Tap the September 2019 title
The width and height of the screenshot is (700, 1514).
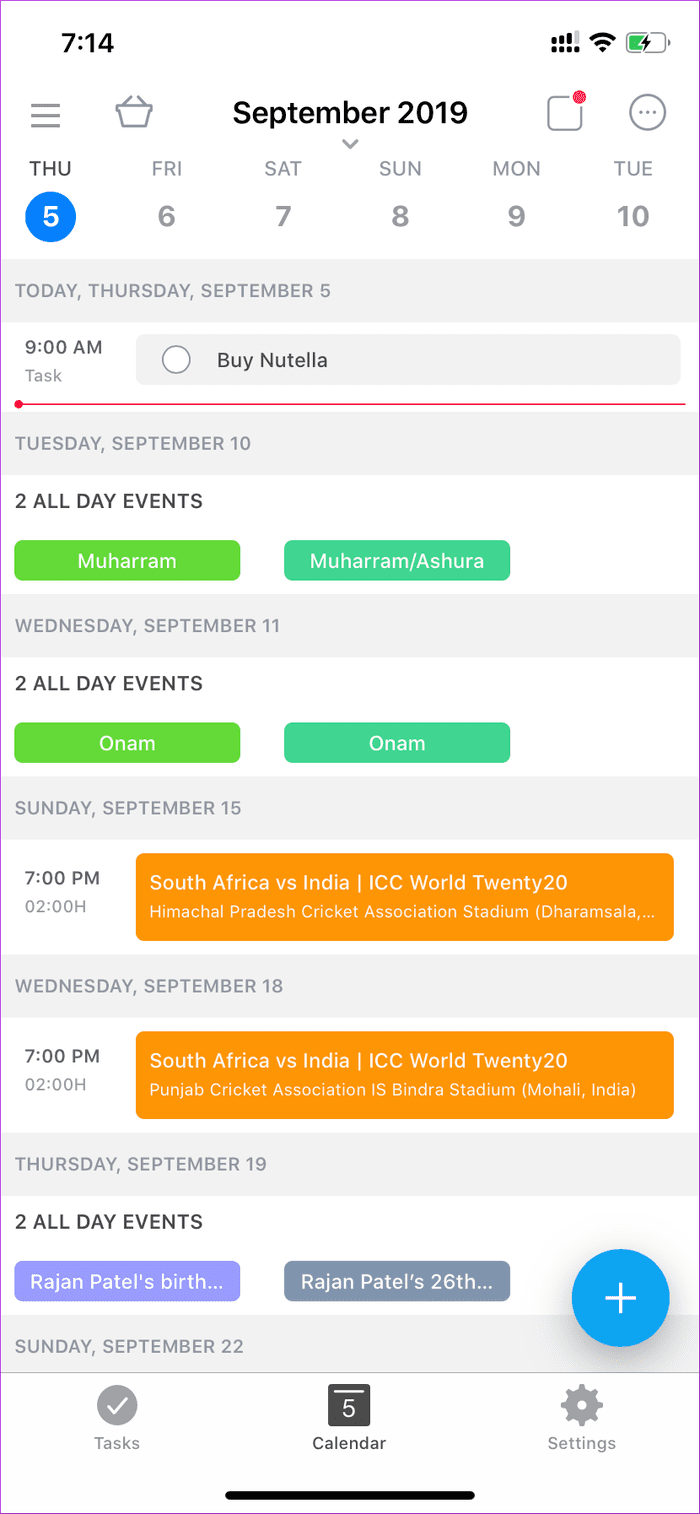click(x=350, y=112)
